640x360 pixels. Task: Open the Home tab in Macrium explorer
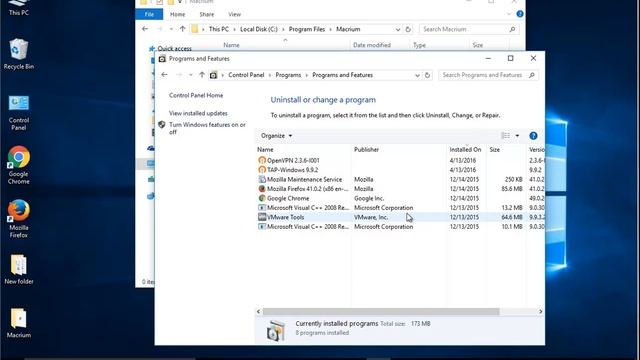coord(178,14)
